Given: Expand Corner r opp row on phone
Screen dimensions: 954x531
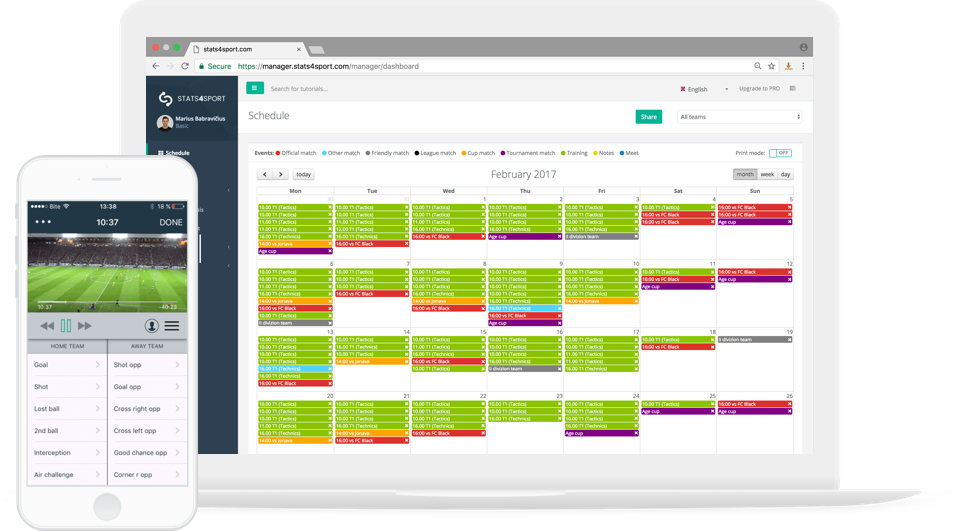Looking at the screenshot, I should (x=147, y=474).
